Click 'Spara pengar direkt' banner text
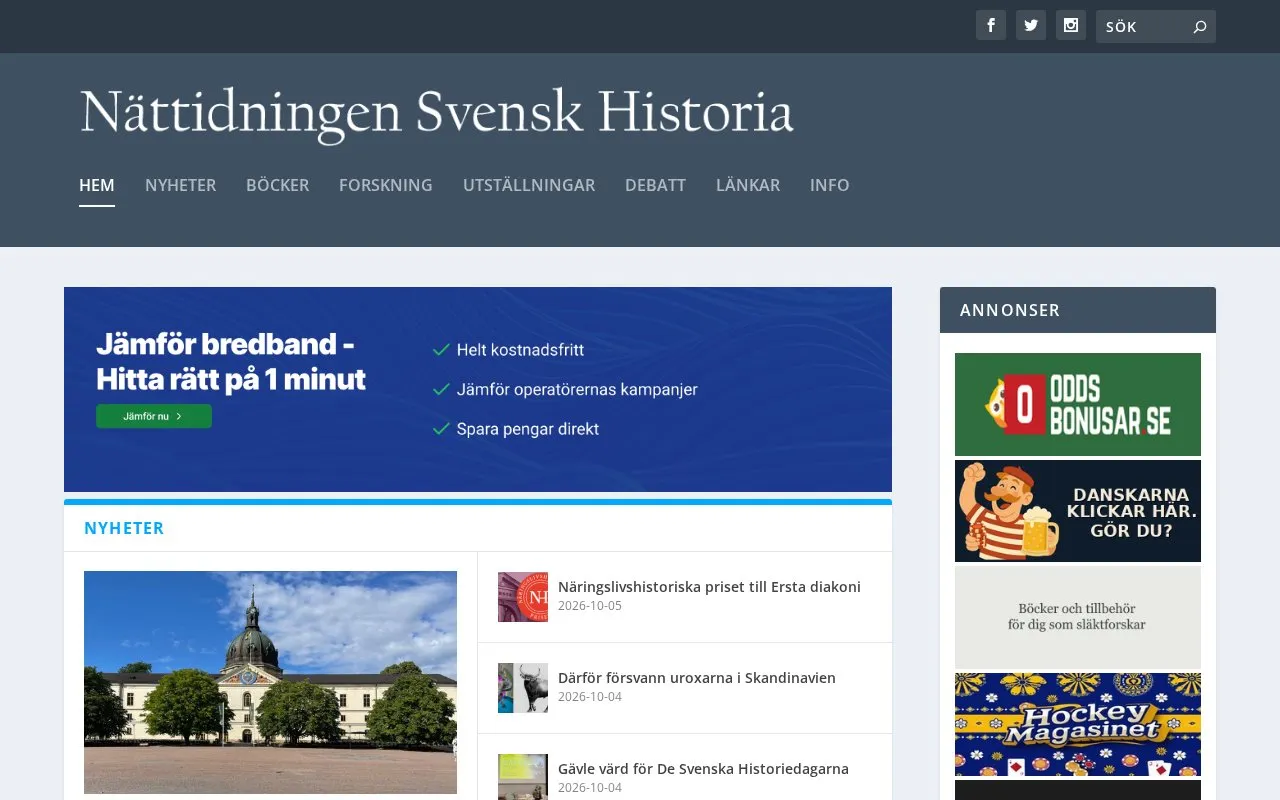 [x=528, y=429]
